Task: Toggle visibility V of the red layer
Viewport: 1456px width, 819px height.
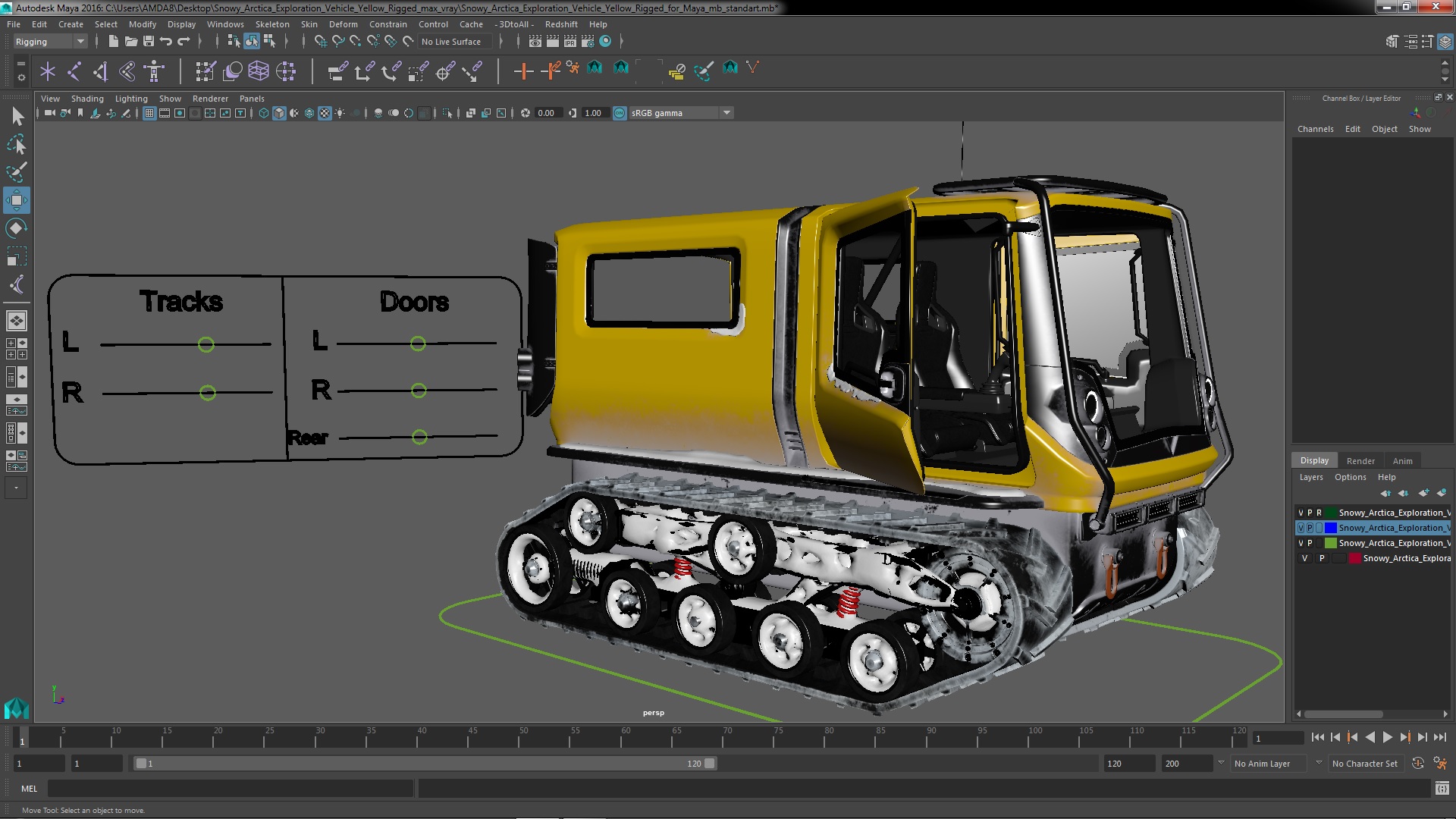Action: pyautogui.click(x=1305, y=558)
